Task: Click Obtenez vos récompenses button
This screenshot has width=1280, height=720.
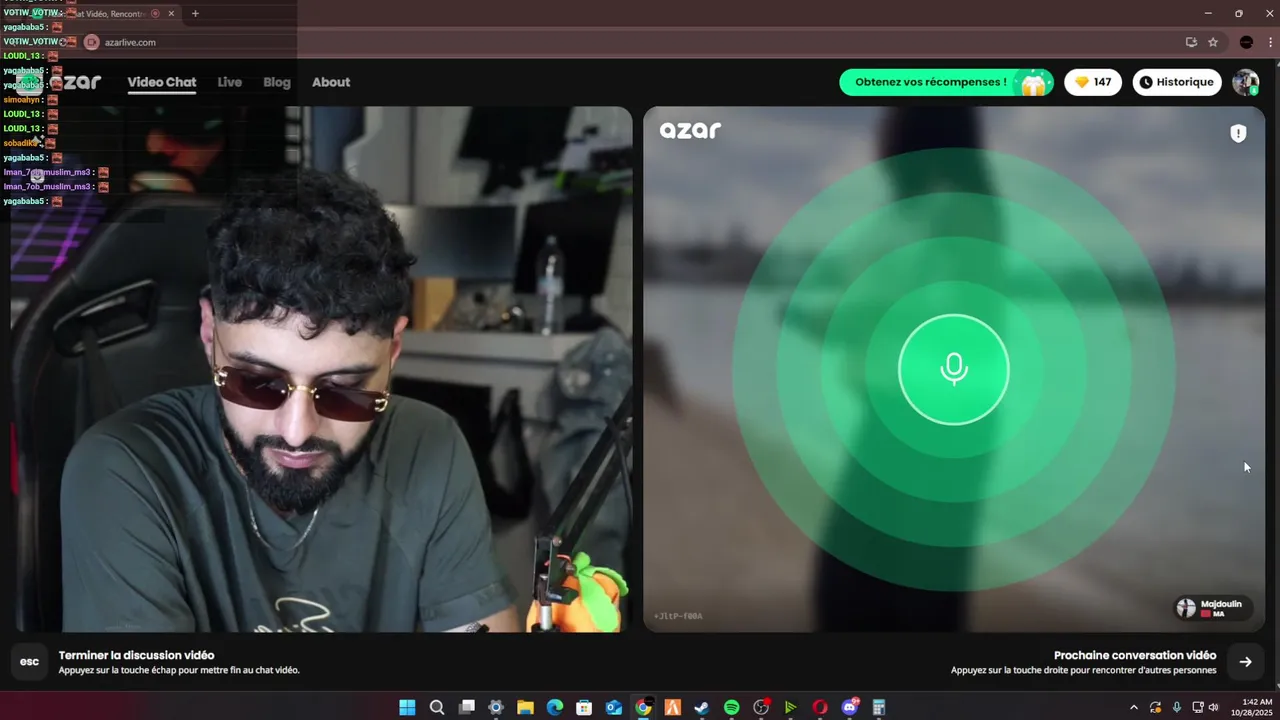Action: (x=946, y=82)
